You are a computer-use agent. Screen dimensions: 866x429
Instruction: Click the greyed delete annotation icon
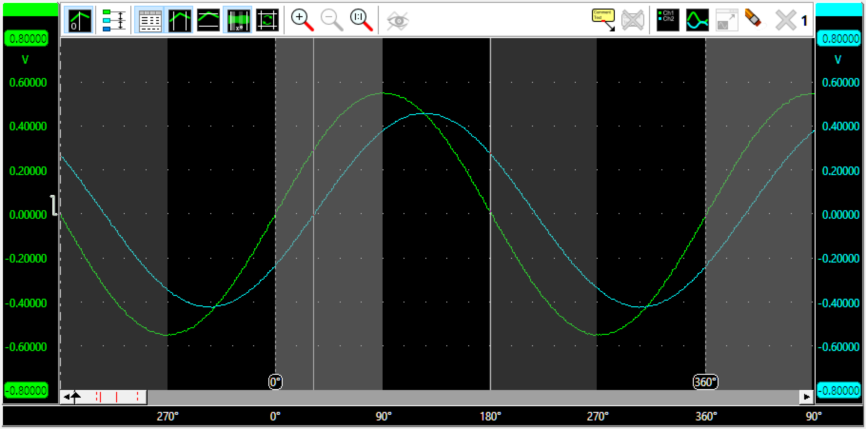coord(632,20)
